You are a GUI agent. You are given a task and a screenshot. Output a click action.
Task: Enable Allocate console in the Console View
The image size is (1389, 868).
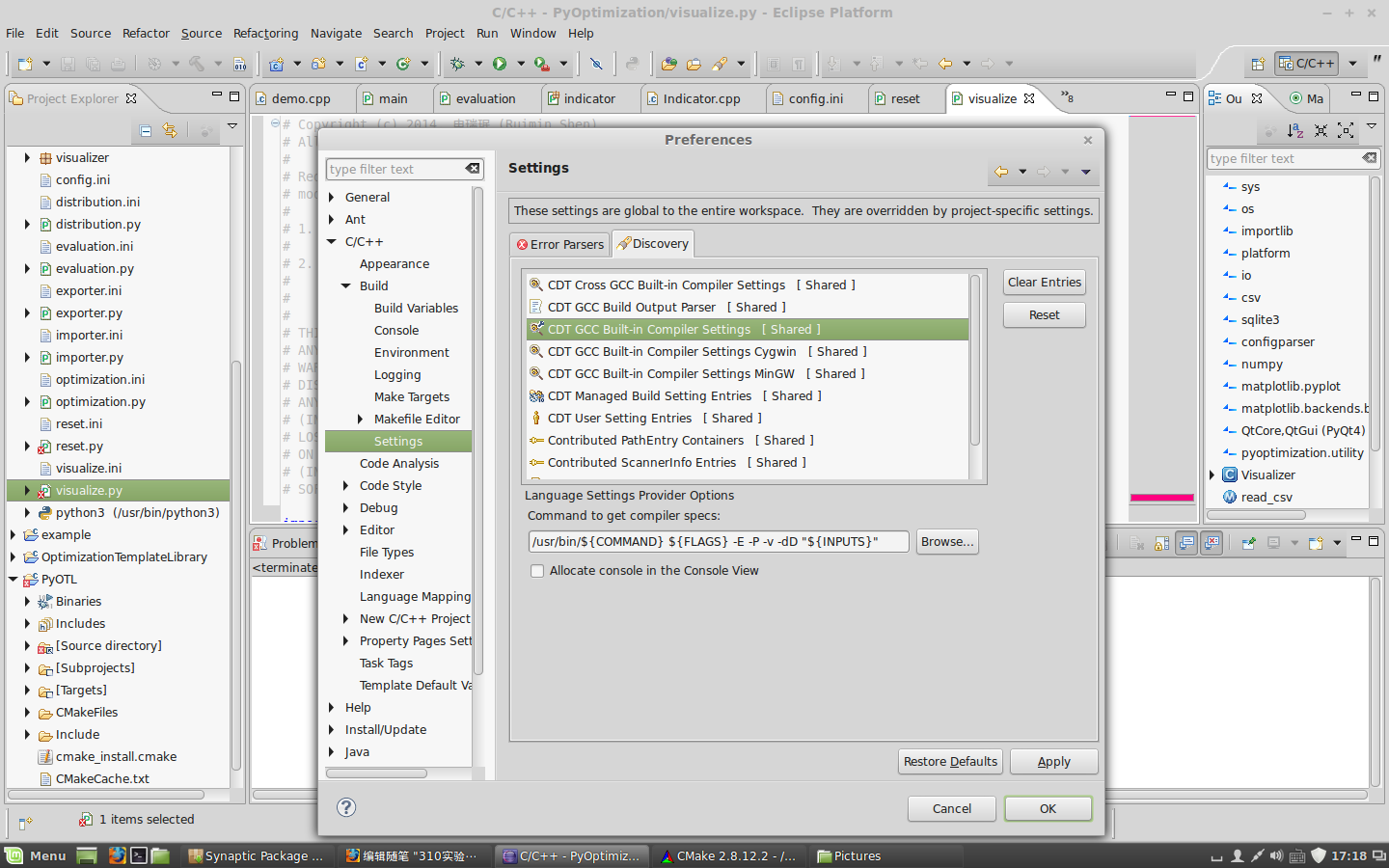(x=537, y=571)
